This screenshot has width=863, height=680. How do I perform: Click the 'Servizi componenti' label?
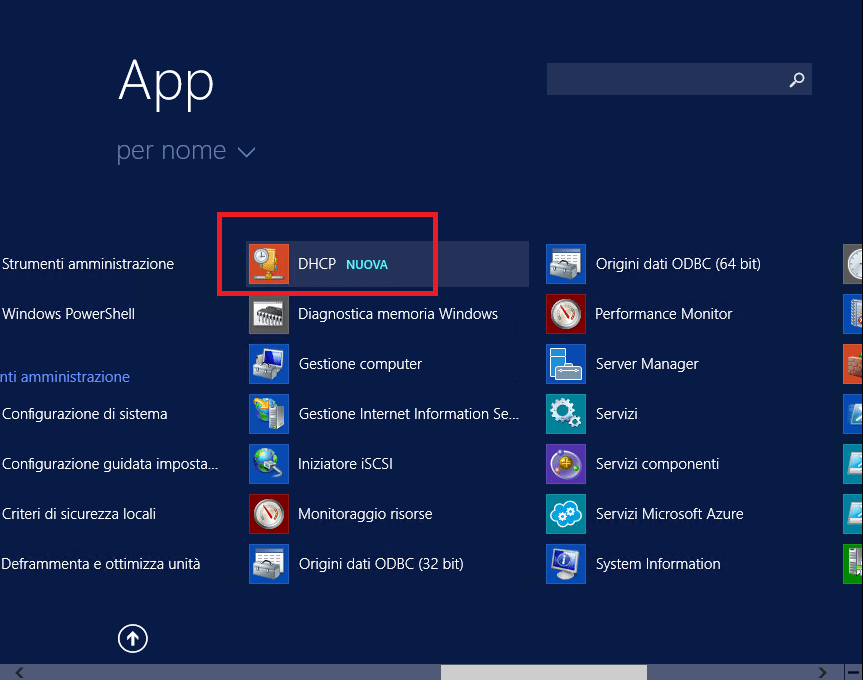tap(658, 464)
